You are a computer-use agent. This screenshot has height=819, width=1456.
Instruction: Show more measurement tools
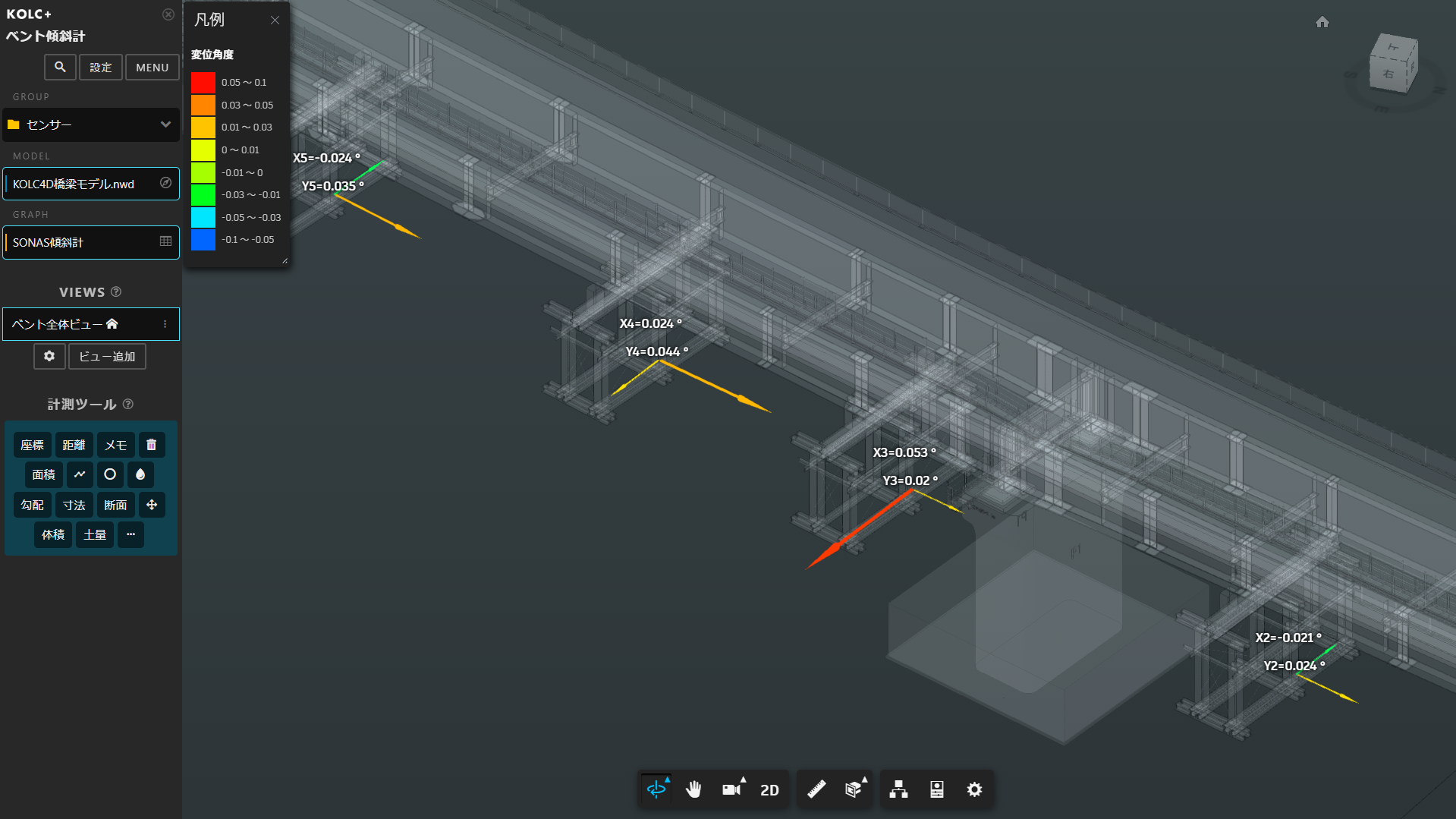pos(131,534)
